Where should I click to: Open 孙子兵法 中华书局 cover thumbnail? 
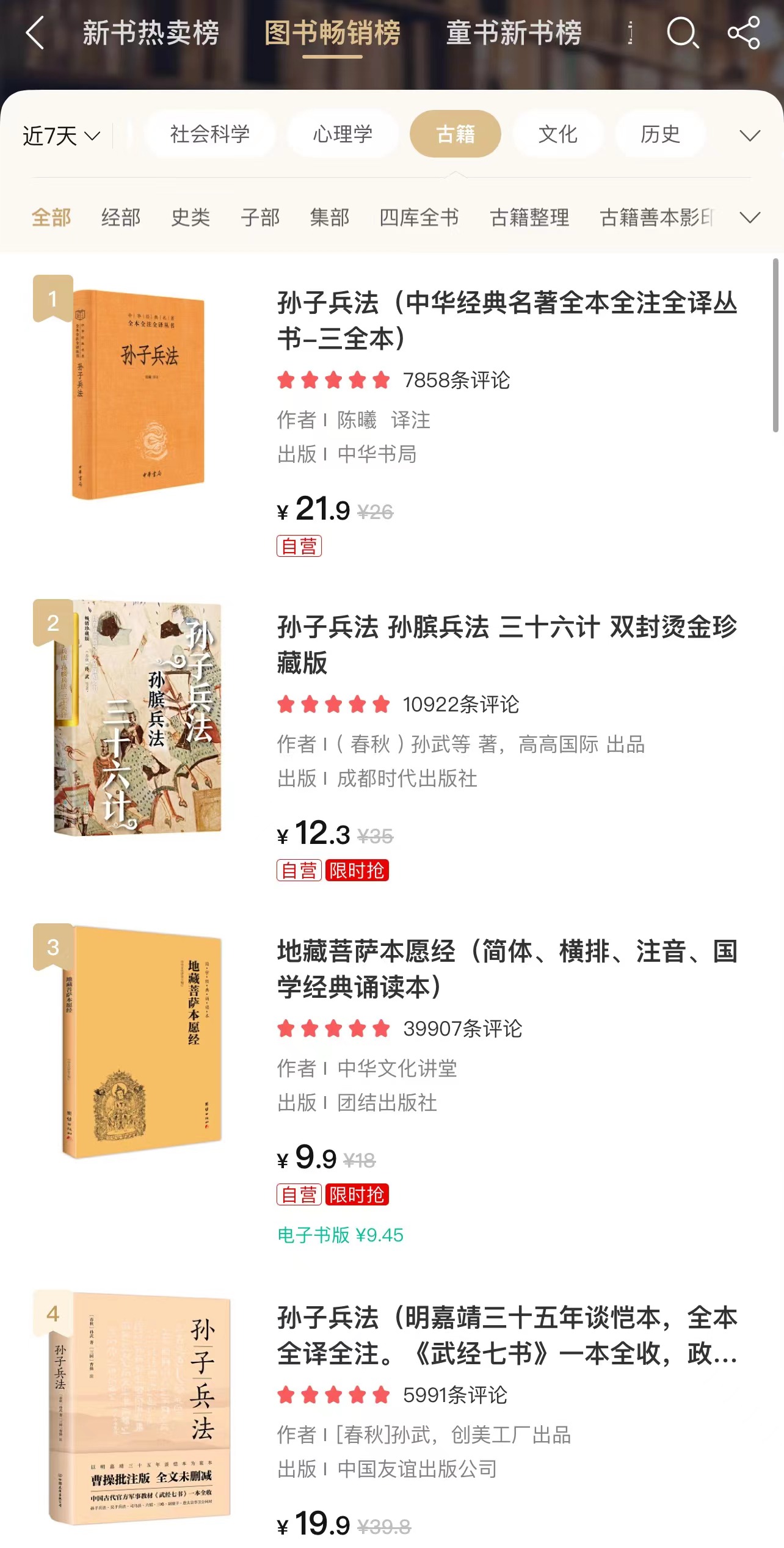click(x=137, y=394)
